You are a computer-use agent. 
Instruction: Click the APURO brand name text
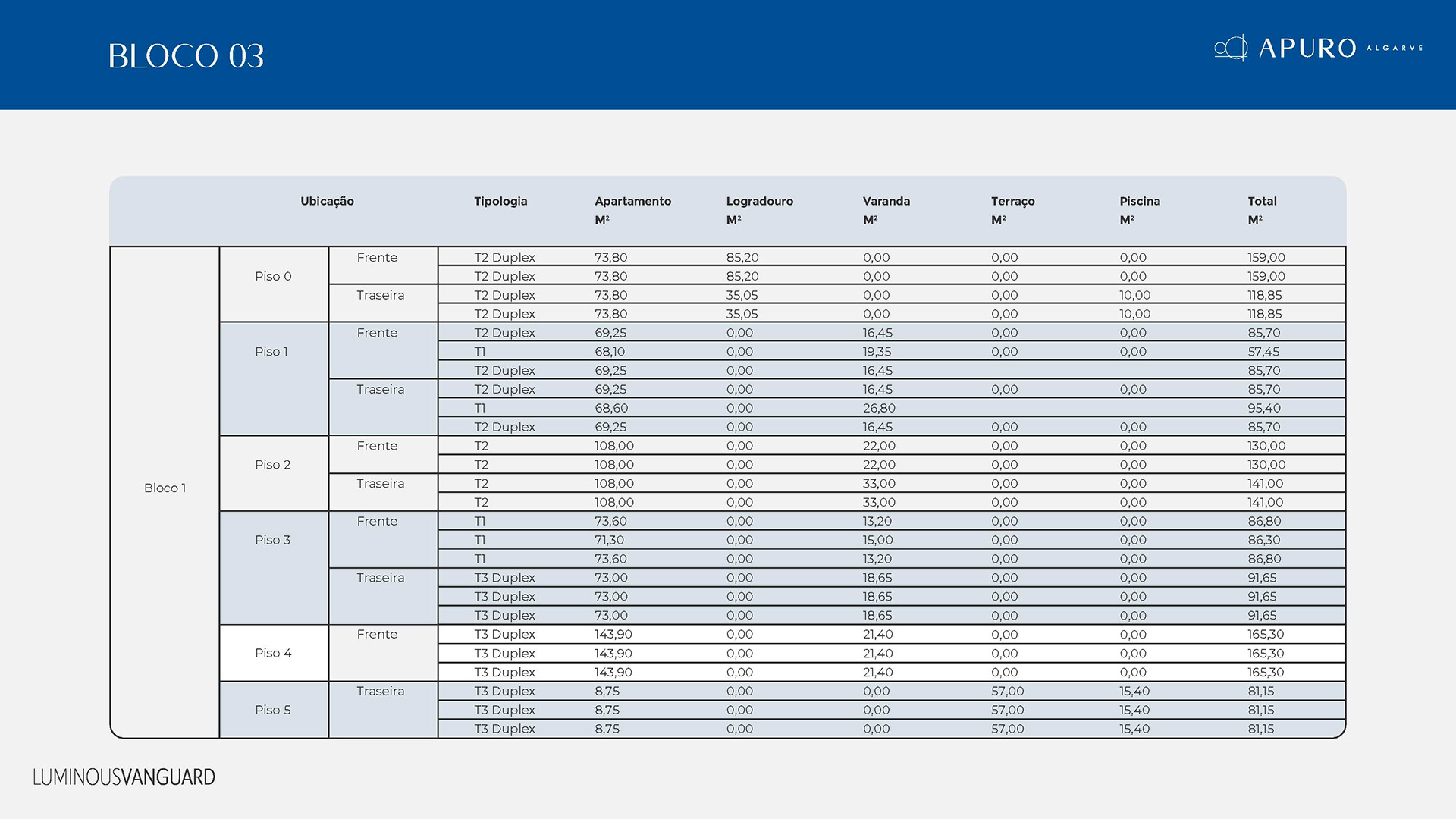pos(1307,49)
